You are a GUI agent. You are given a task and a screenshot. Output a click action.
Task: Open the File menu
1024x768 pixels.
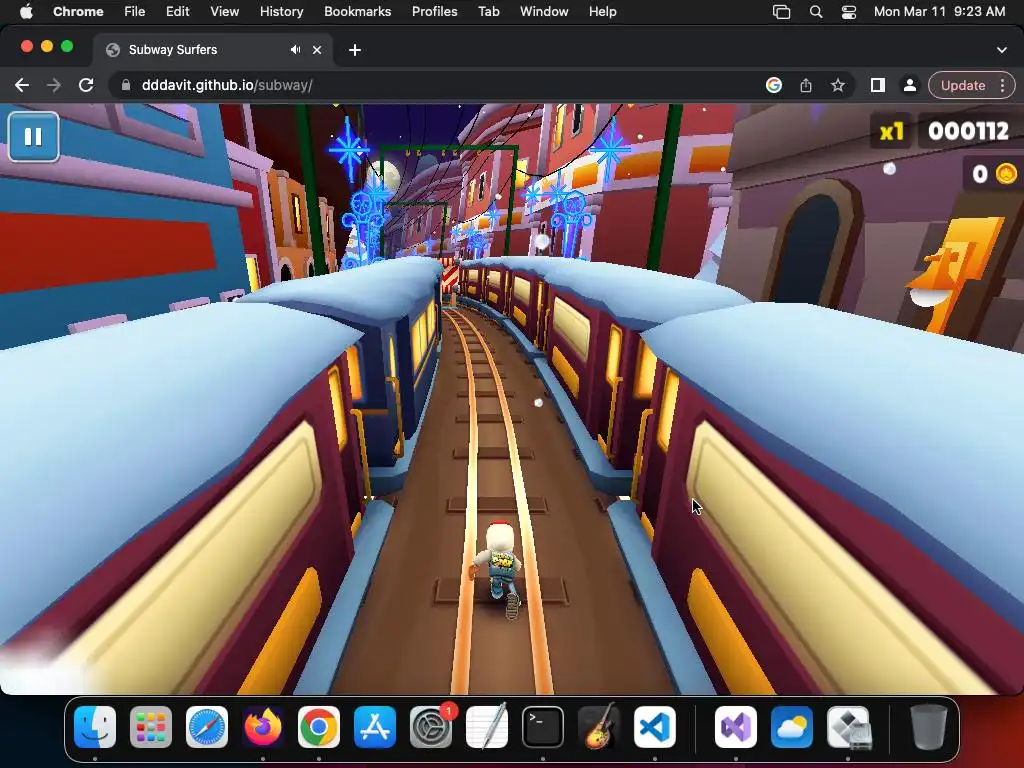click(x=135, y=11)
